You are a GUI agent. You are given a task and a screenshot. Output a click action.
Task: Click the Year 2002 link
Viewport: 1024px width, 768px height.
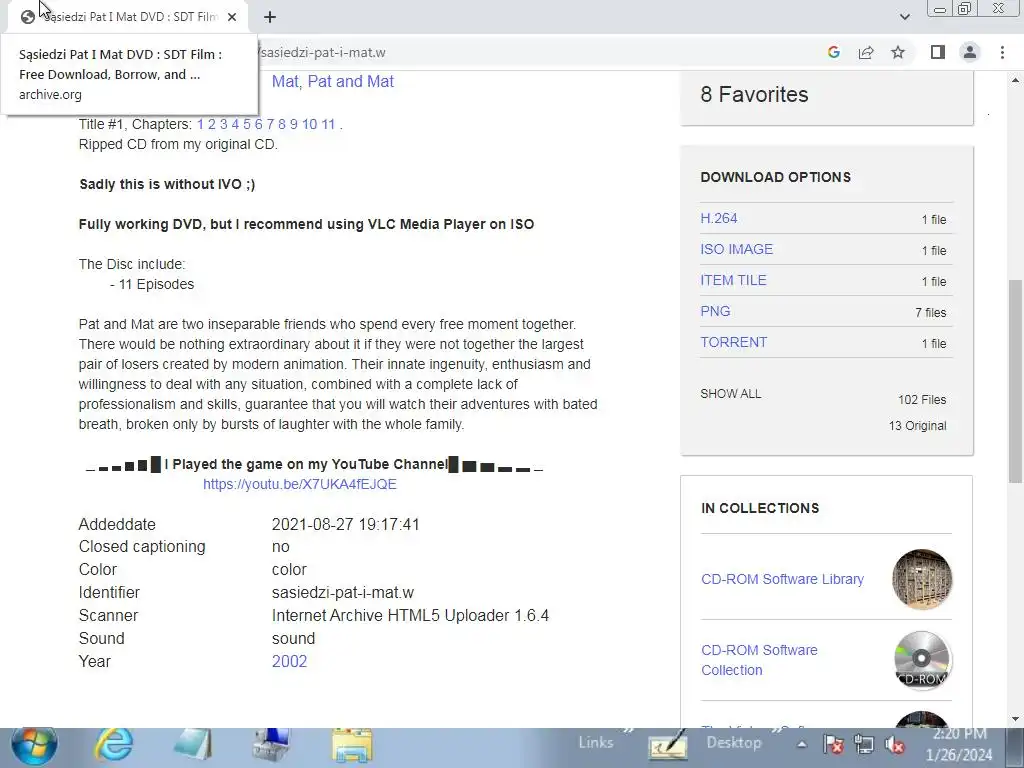pyautogui.click(x=289, y=662)
